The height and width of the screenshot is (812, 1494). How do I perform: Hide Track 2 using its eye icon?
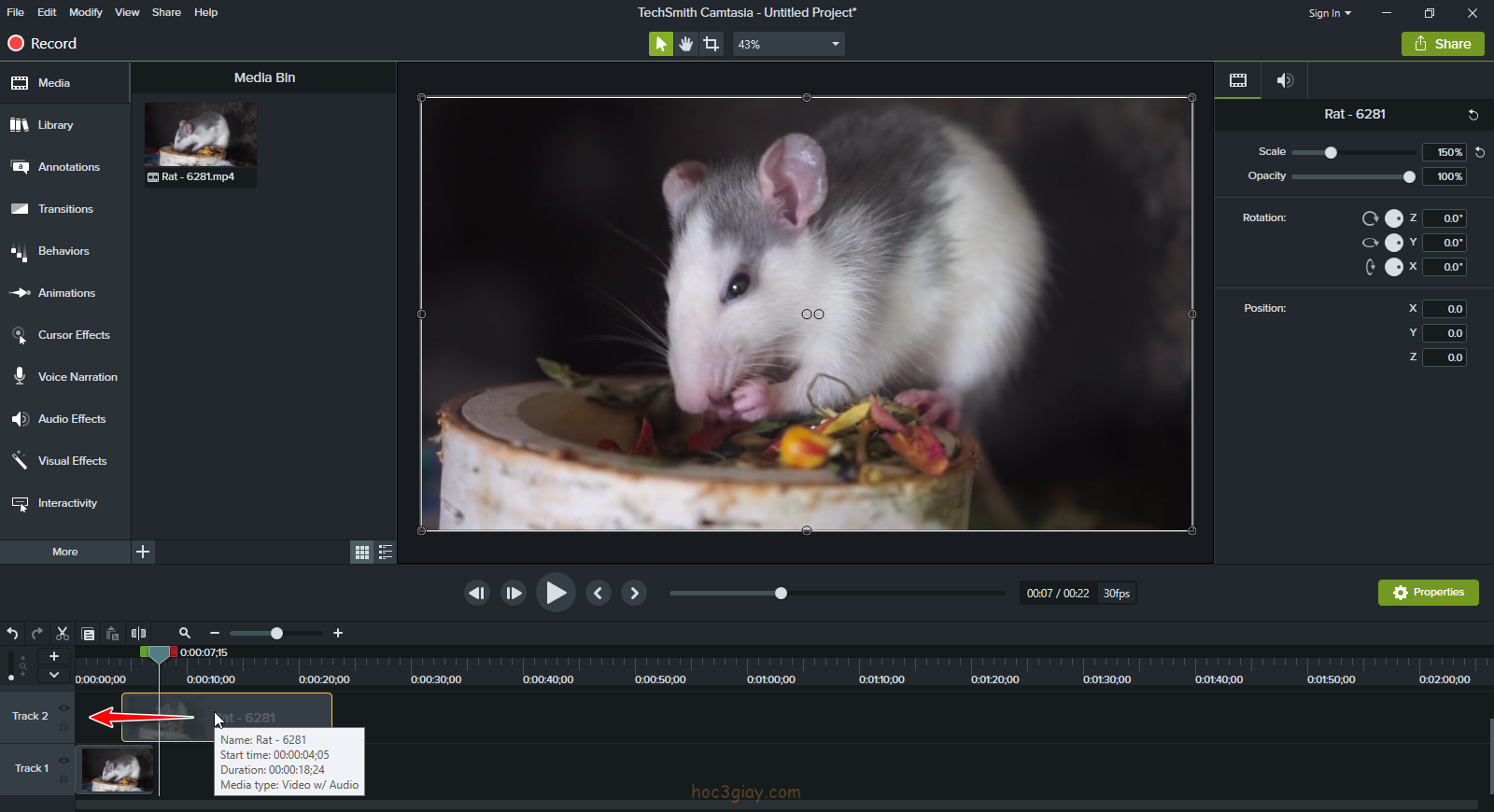[x=63, y=708]
